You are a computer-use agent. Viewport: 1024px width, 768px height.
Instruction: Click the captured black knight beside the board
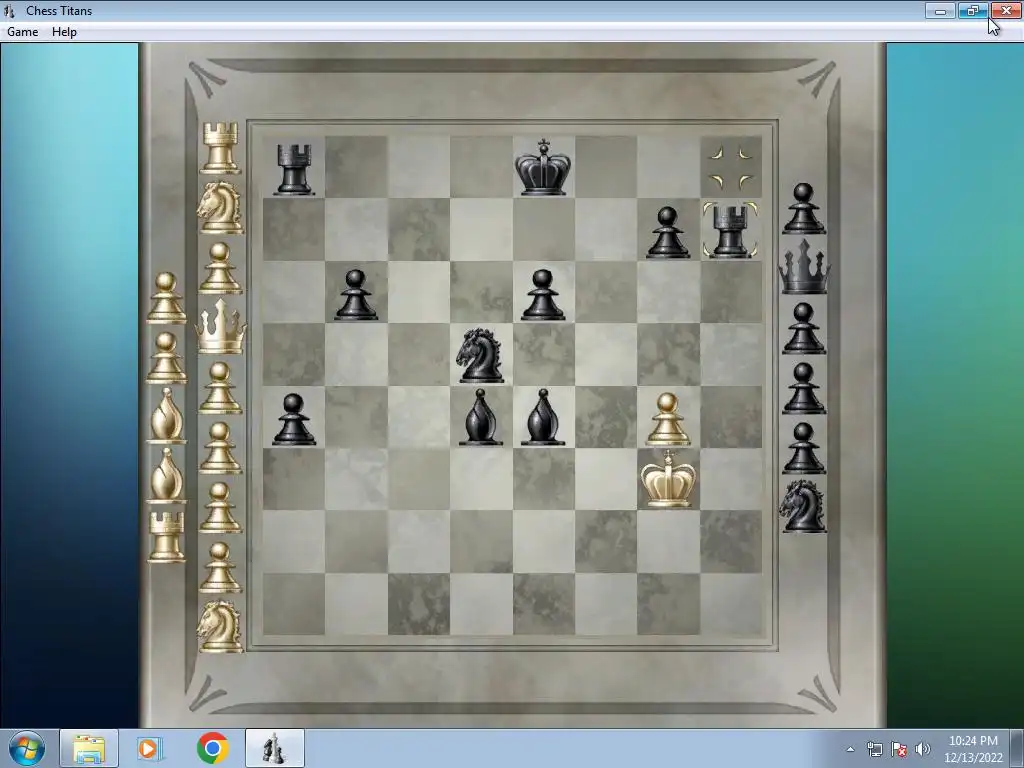point(803,506)
